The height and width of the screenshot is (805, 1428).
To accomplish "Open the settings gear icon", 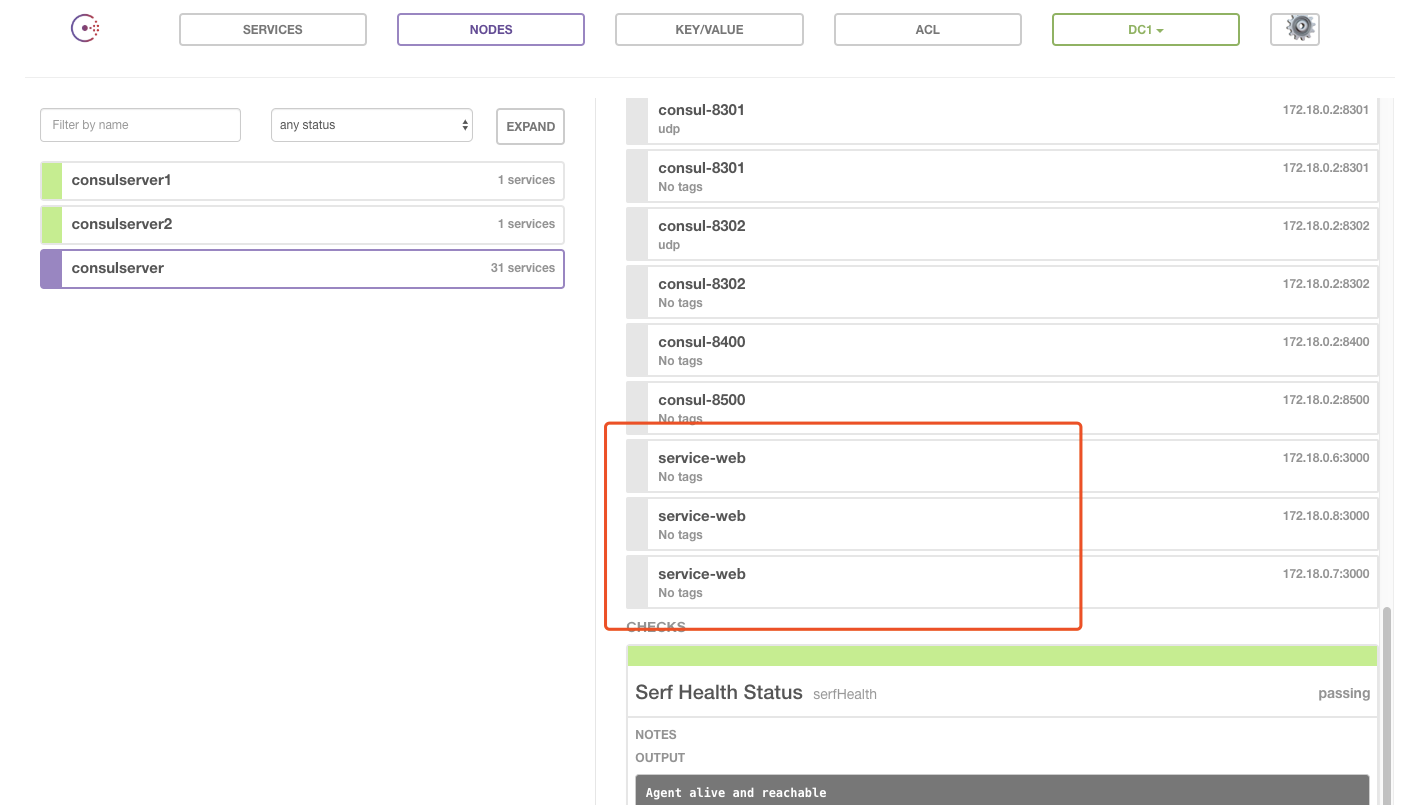I will (x=1294, y=28).
